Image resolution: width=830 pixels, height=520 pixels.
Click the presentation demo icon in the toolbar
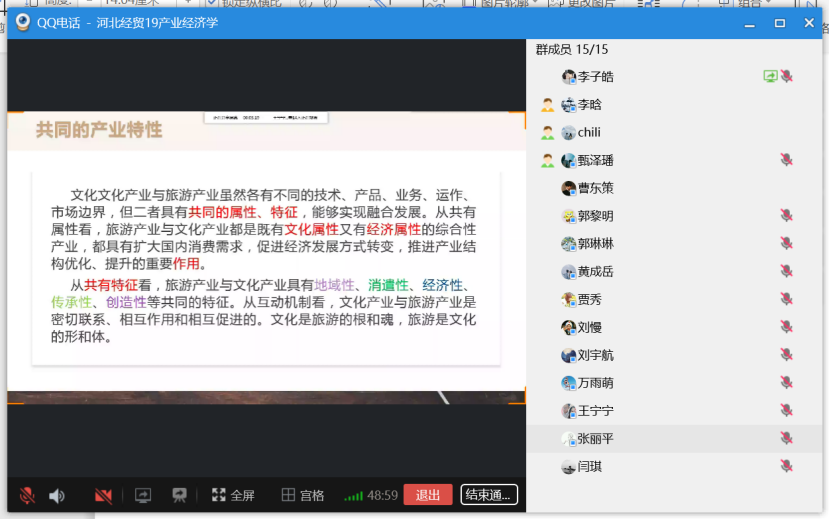[x=180, y=495]
